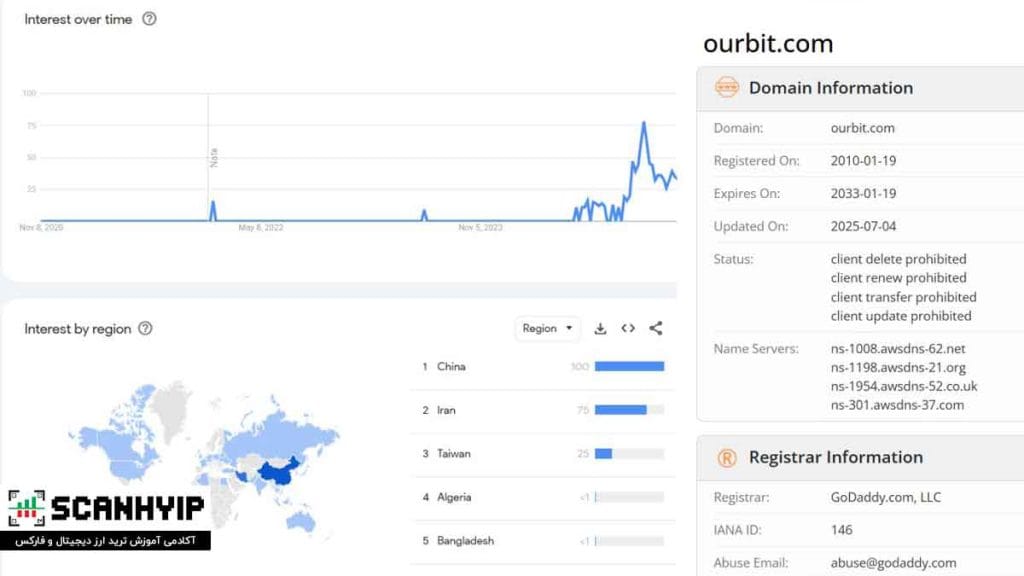Click name server ns-1954.awsdns-52.co.uk

click(x=904, y=387)
